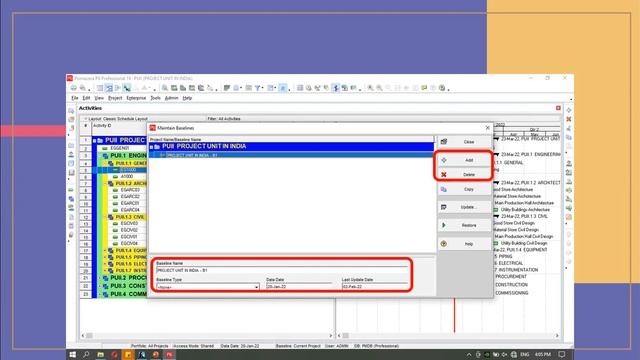Open the View menu
Screen dimensions: 640x360
click(99, 98)
